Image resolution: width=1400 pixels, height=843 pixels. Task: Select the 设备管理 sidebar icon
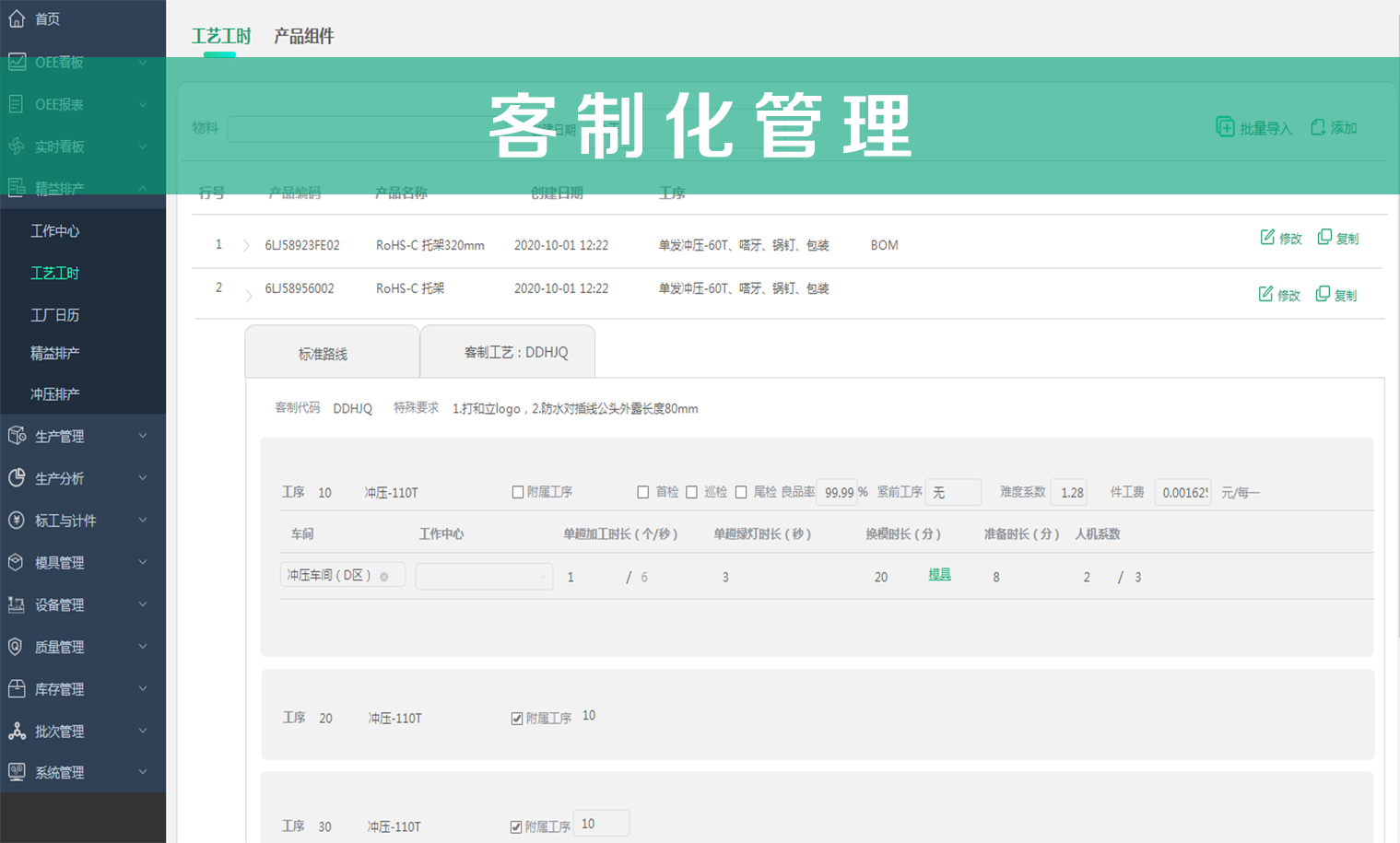(x=16, y=604)
